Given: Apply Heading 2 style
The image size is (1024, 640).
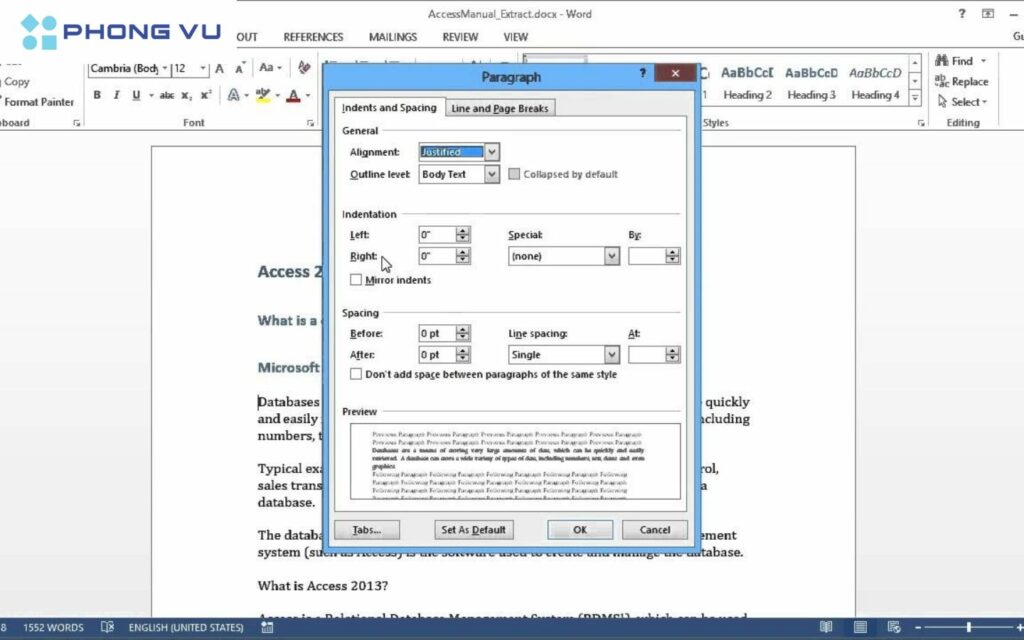Looking at the screenshot, I should coord(747,83).
